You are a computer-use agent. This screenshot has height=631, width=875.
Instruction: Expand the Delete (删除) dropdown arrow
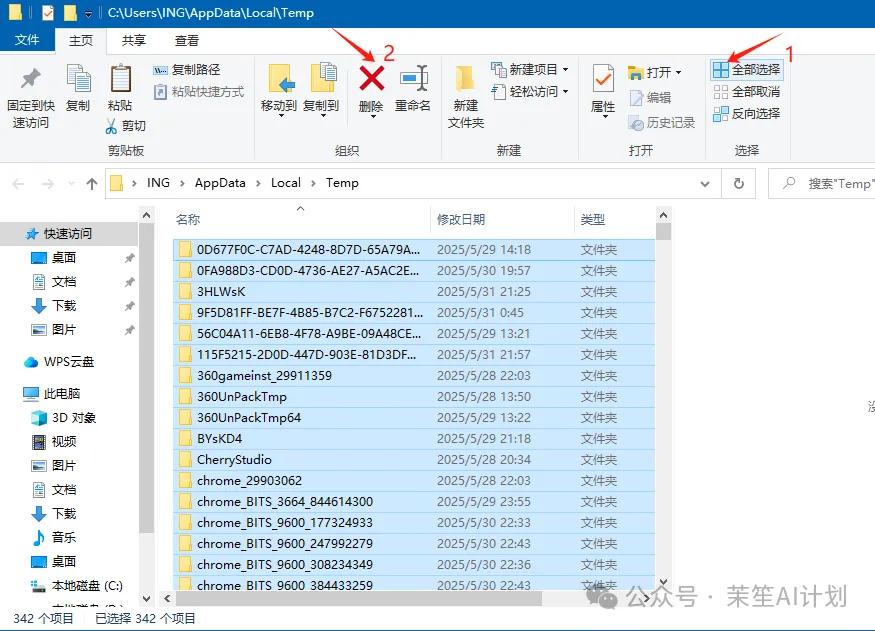[372, 116]
